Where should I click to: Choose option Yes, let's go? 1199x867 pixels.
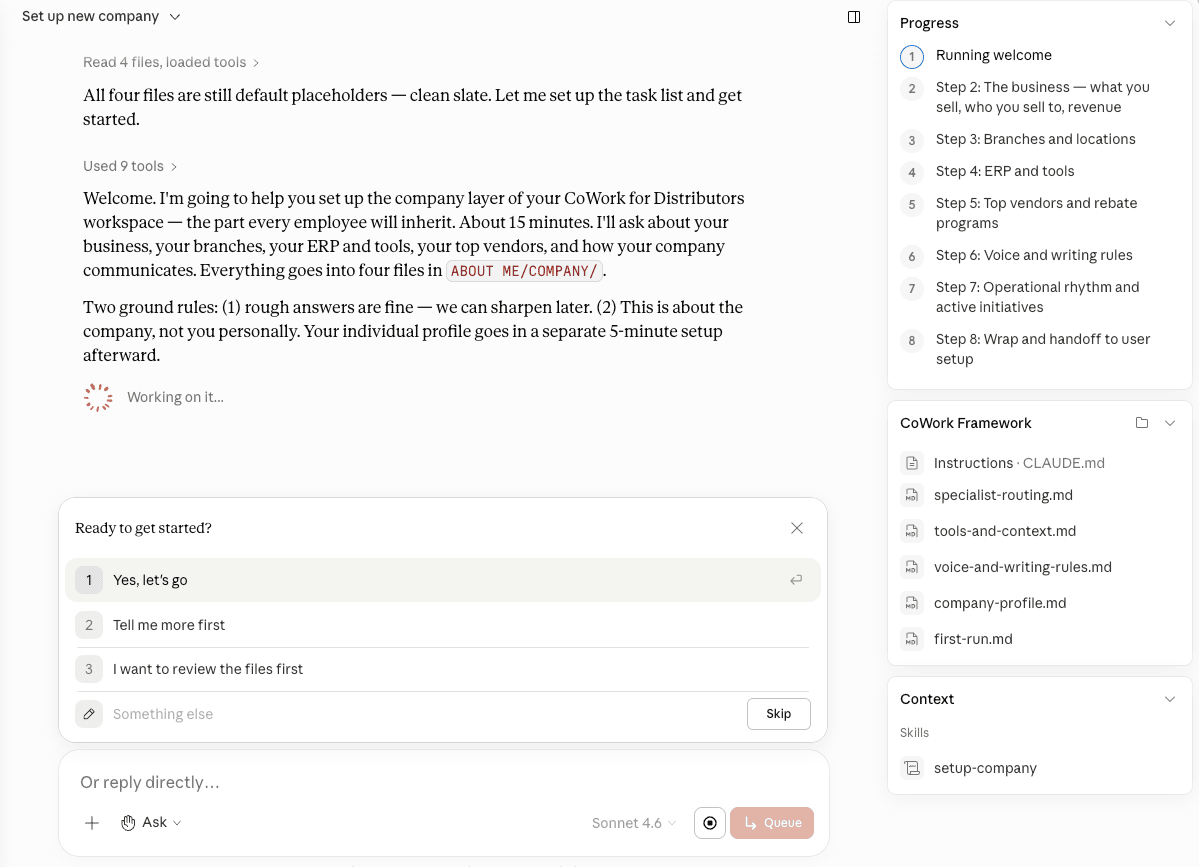443,580
